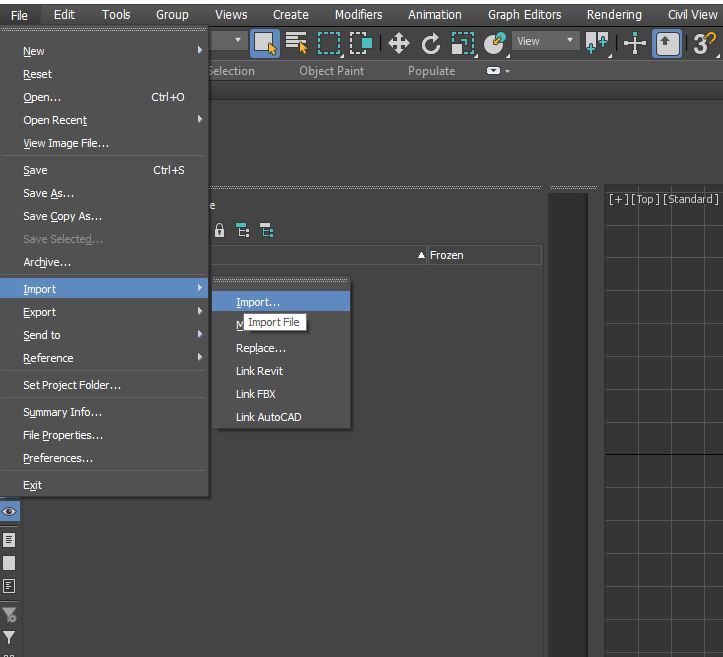The image size is (723, 657).
Task: Activate the Select and Scale tool
Action: [x=462, y=43]
